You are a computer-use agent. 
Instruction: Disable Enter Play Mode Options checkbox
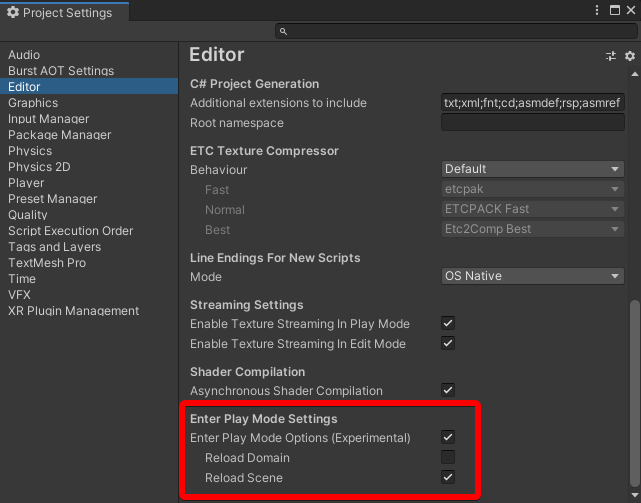coord(448,438)
